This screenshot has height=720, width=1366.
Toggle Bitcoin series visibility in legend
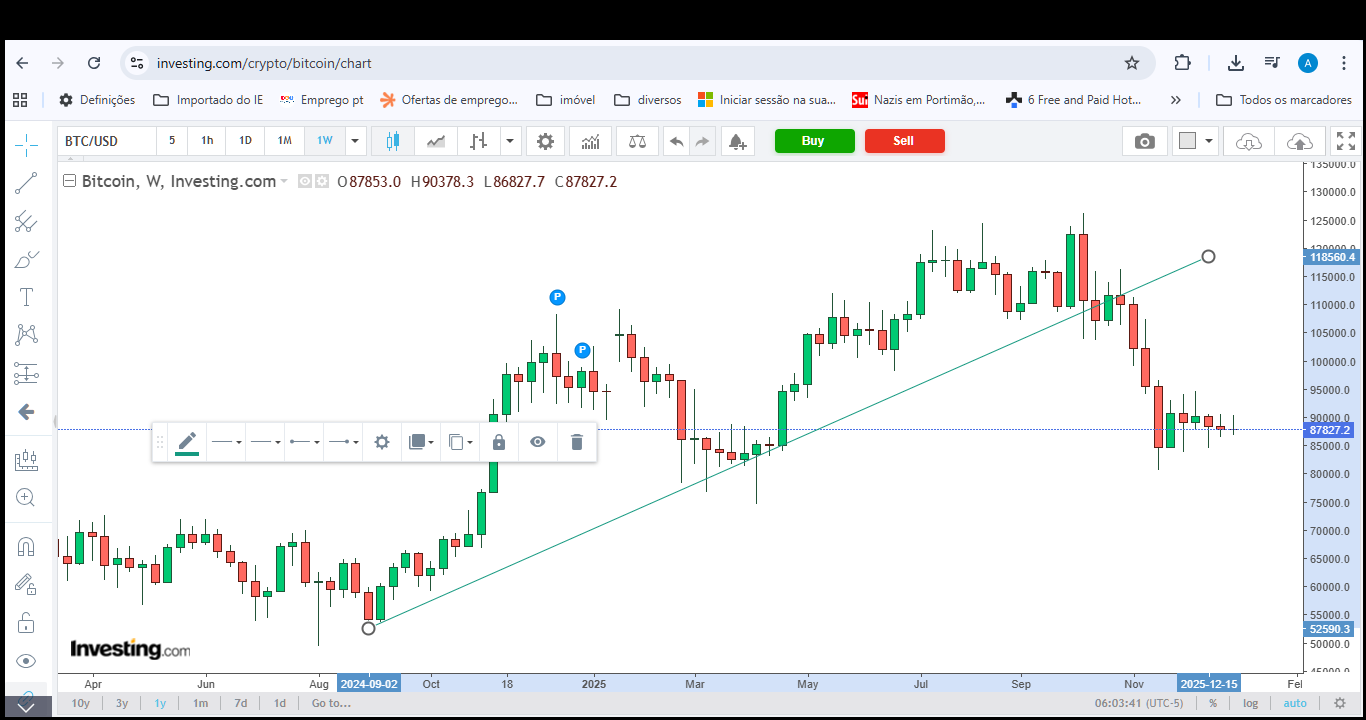[x=306, y=182]
